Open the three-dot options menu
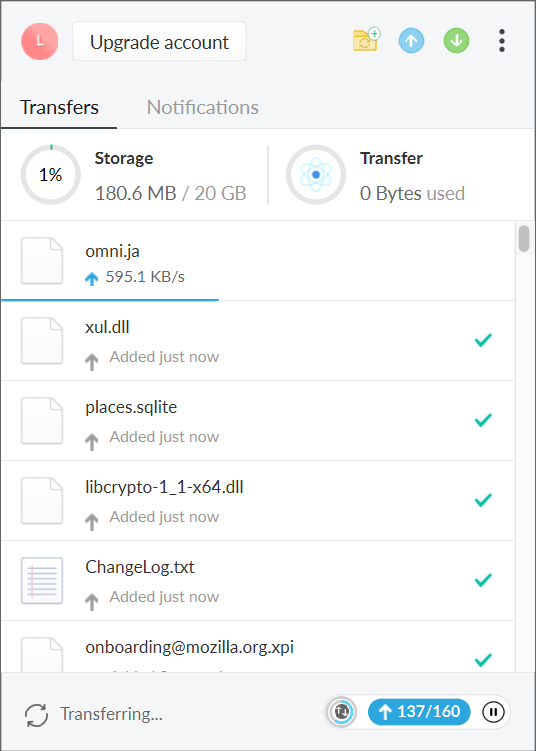 pyautogui.click(x=502, y=41)
